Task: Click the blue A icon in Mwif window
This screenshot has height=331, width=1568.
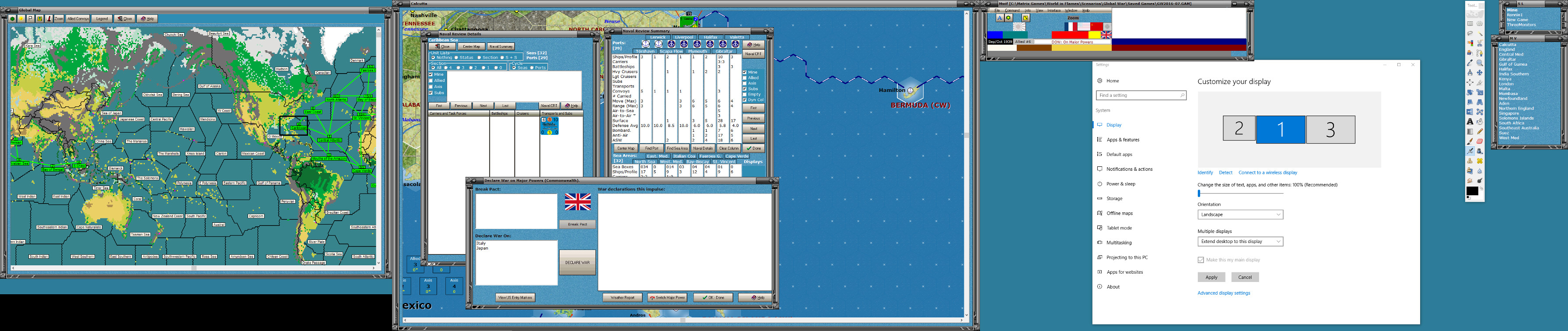Action: coord(1000,18)
